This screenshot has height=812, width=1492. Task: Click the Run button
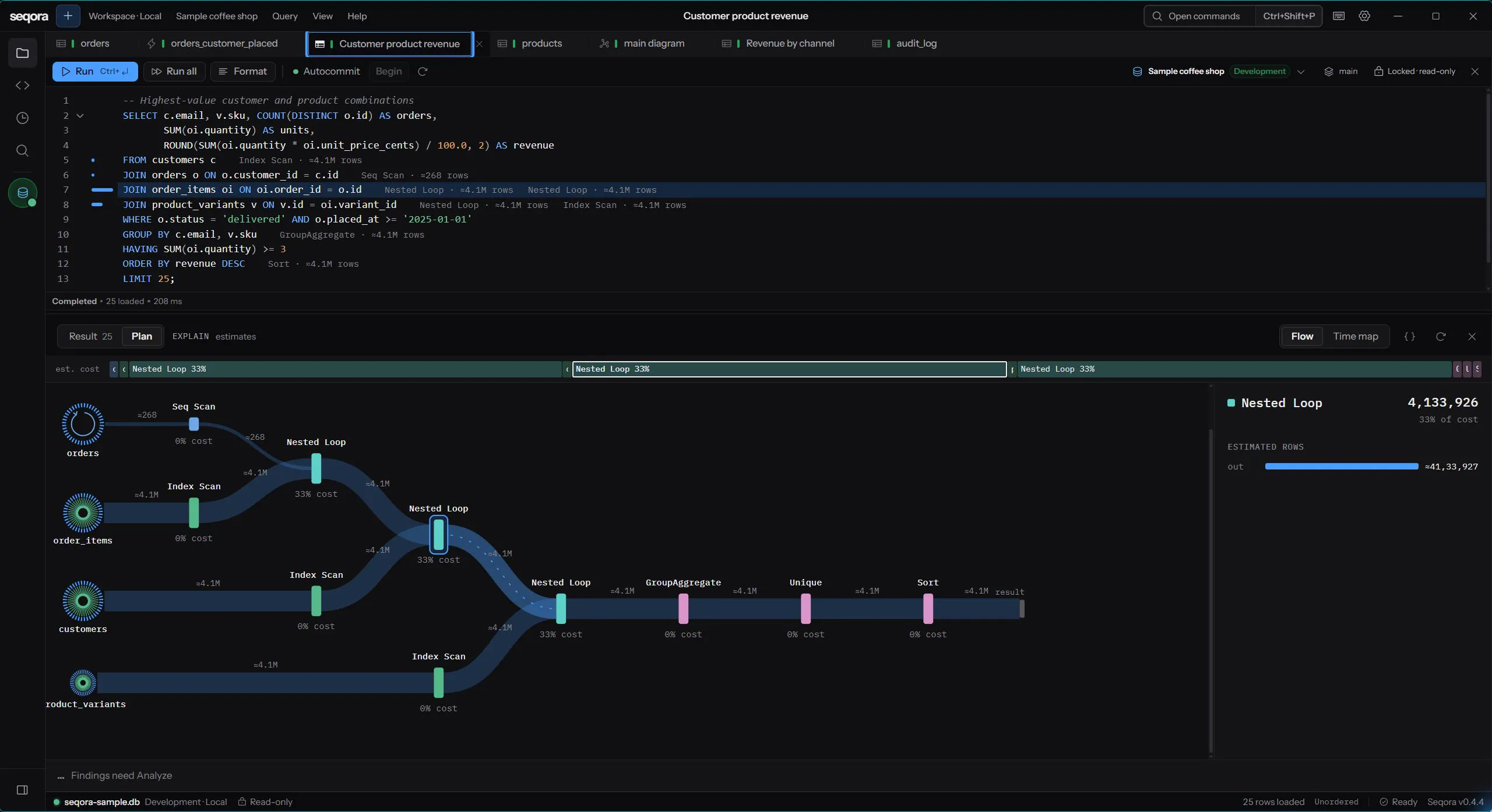pyautogui.click(x=95, y=71)
